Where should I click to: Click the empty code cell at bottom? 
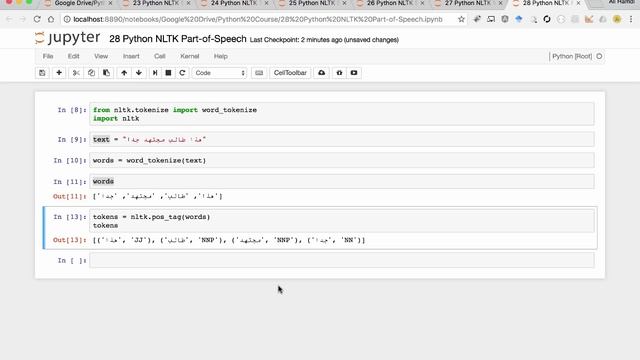[x=342, y=260]
